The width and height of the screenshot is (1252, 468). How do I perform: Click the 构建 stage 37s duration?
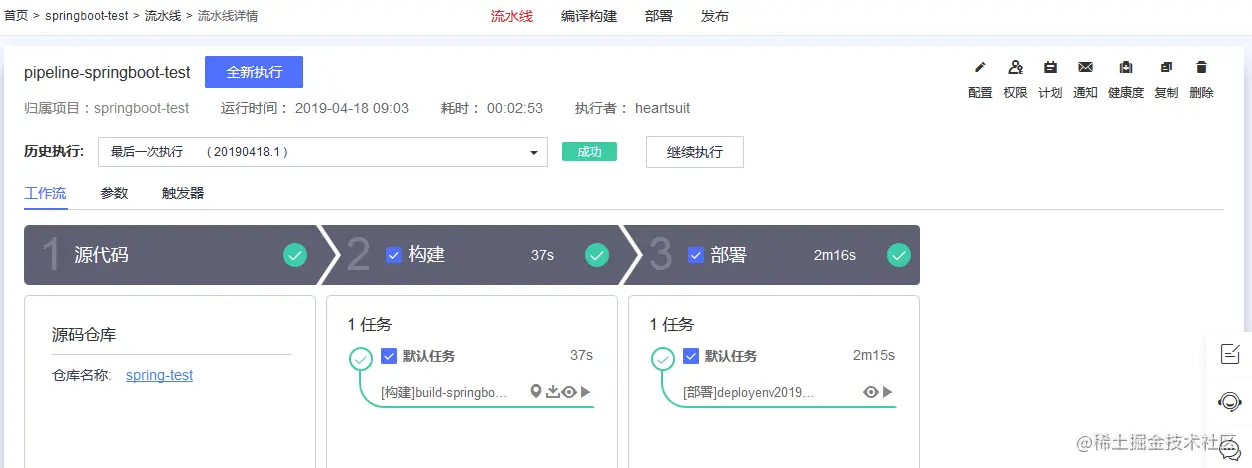coord(542,255)
